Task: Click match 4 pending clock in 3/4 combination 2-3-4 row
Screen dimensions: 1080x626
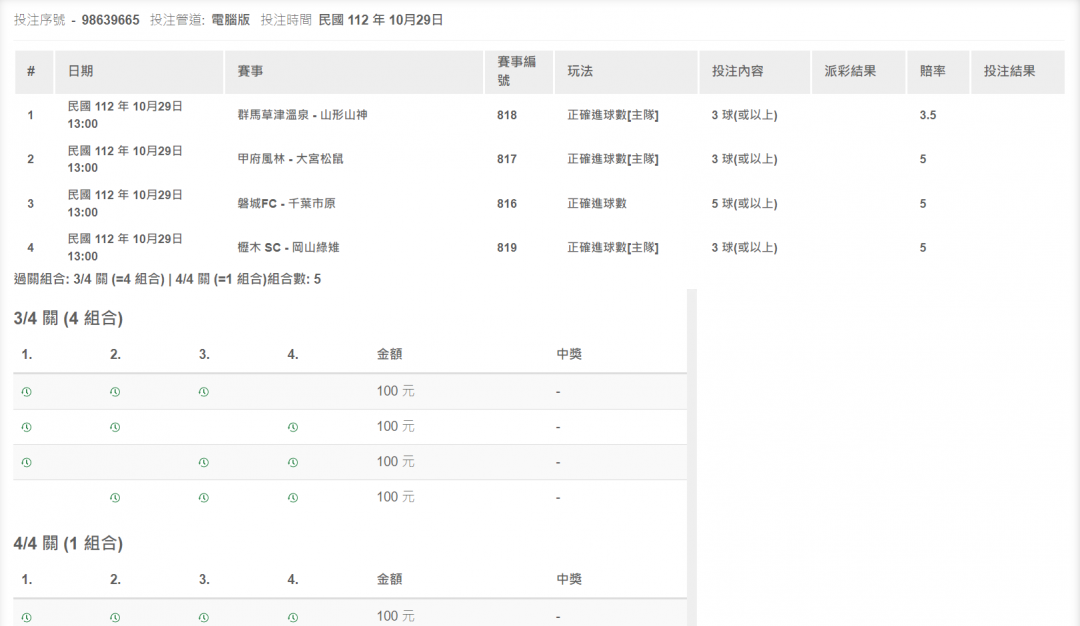Action: [293, 497]
